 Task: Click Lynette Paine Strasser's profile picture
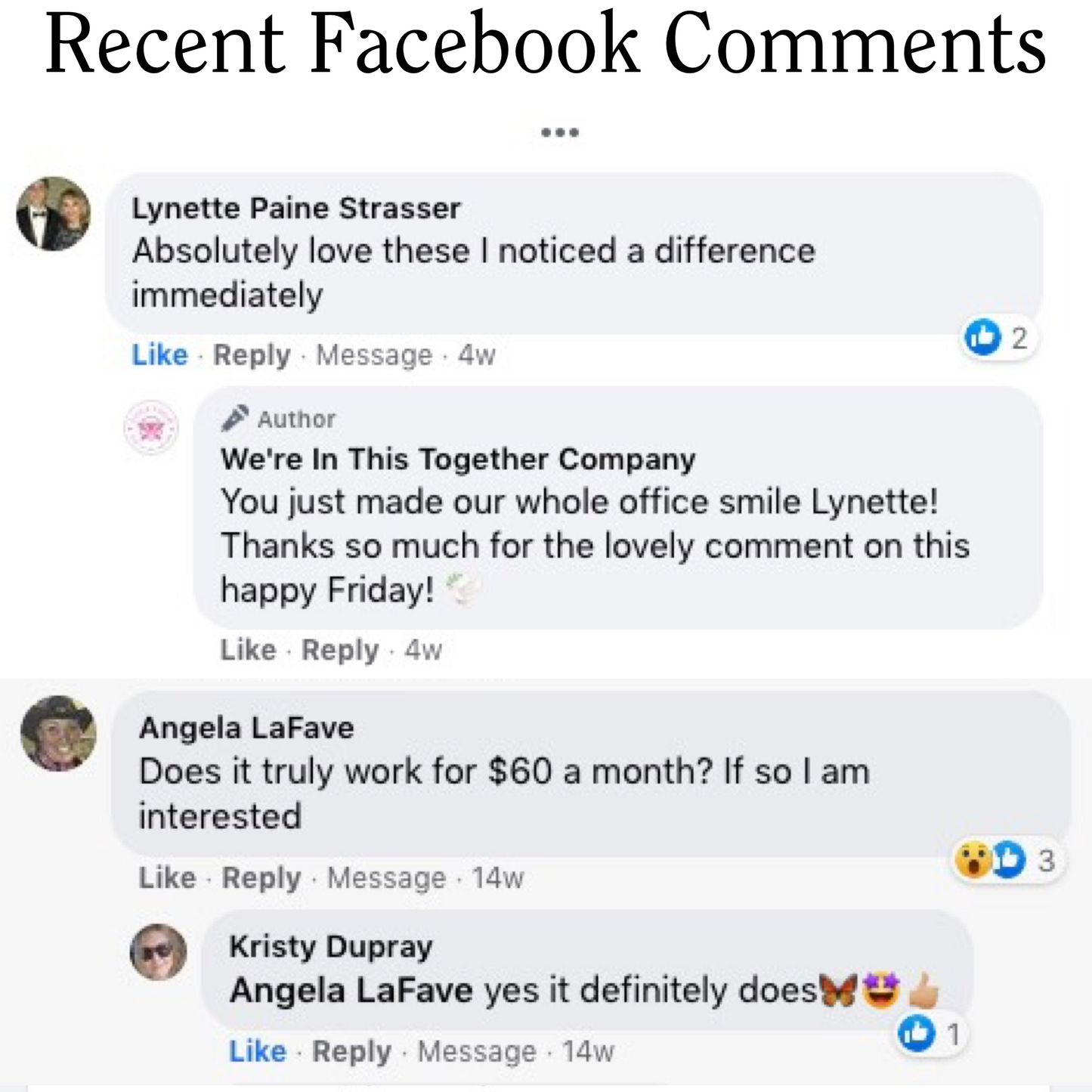click(54, 213)
